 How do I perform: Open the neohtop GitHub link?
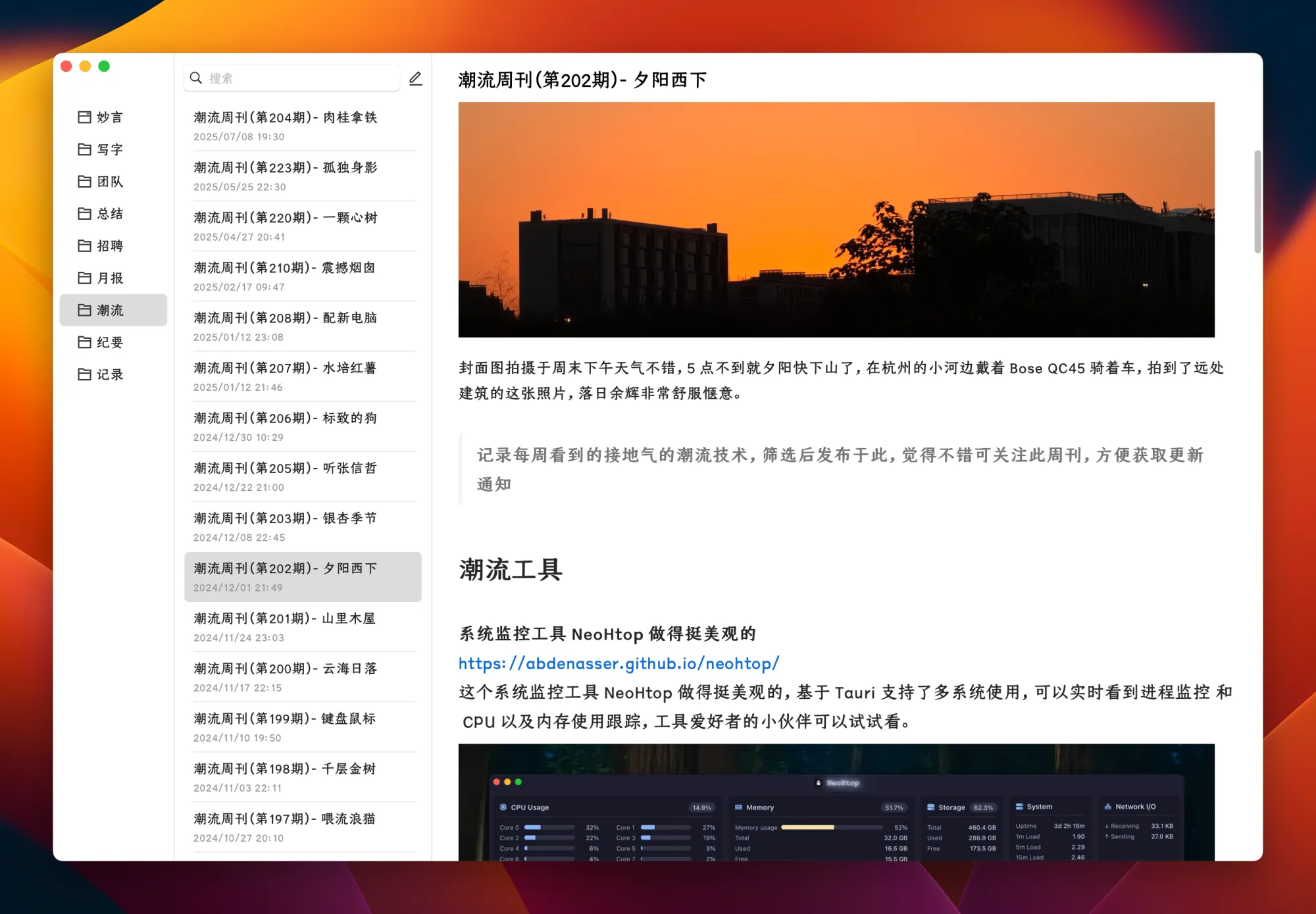pyautogui.click(x=619, y=663)
